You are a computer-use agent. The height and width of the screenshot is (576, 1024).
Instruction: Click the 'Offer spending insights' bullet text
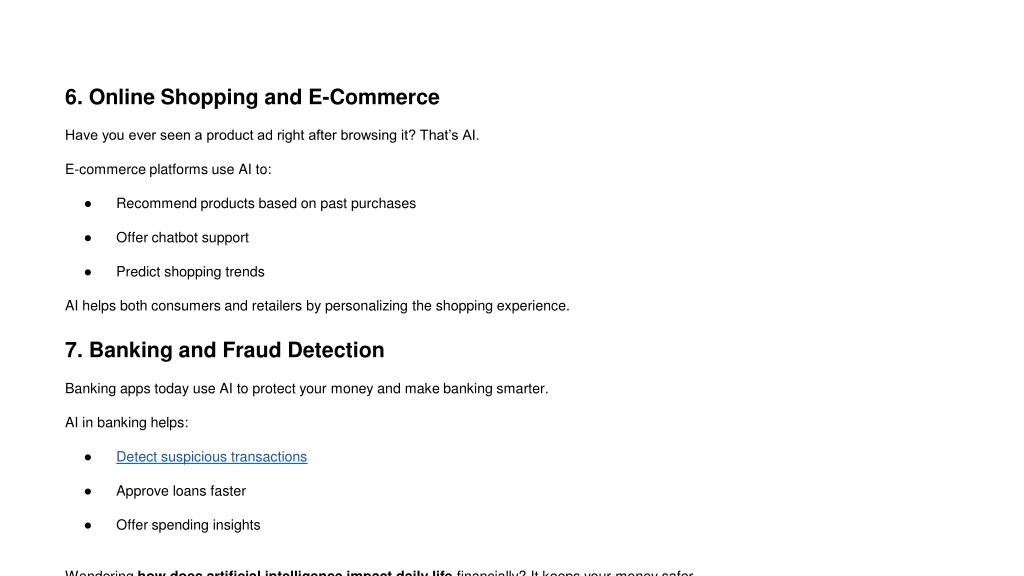(188, 525)
